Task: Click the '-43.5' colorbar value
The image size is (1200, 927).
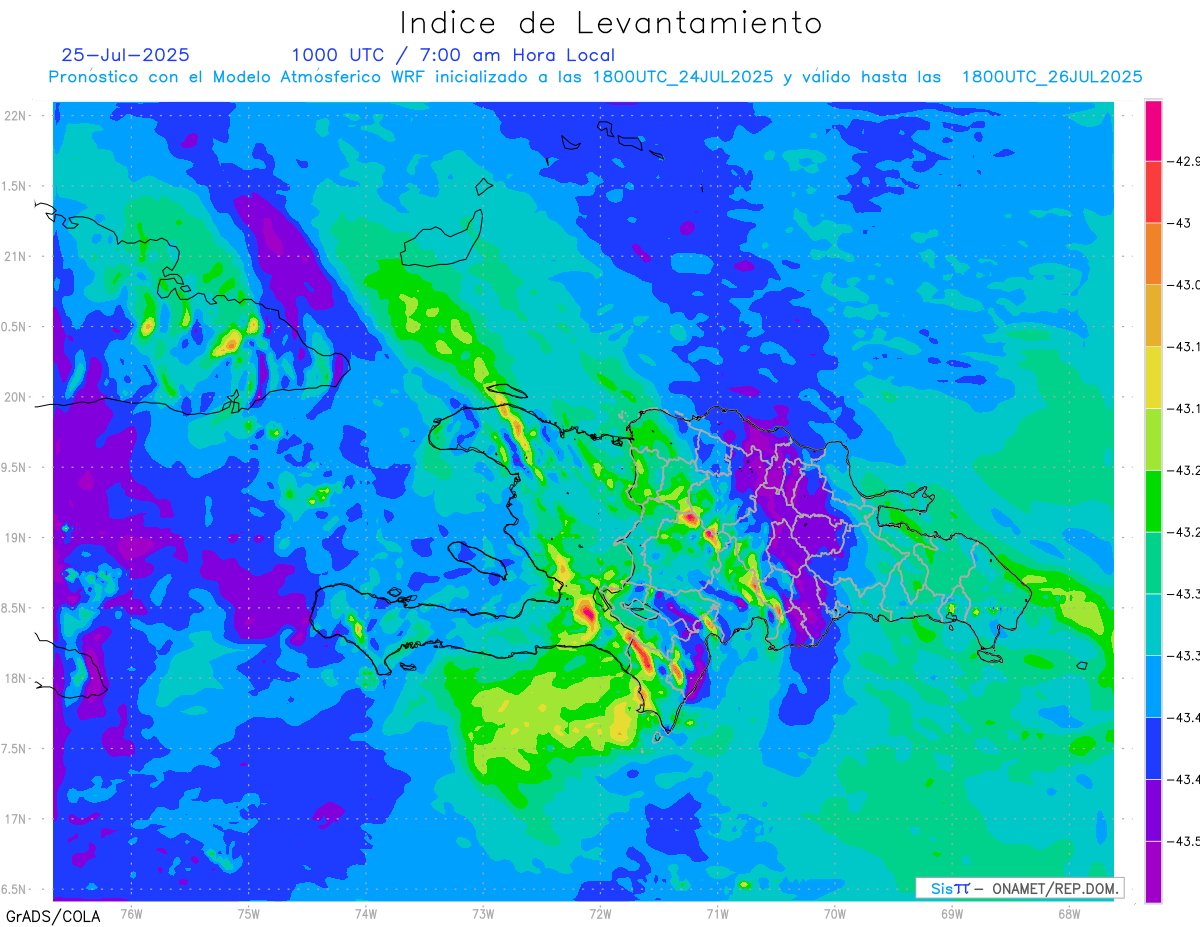Action: point(1184,841)
